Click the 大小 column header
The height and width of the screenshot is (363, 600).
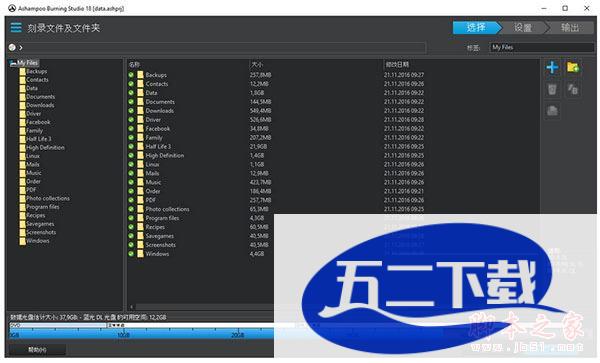point(256,64)
